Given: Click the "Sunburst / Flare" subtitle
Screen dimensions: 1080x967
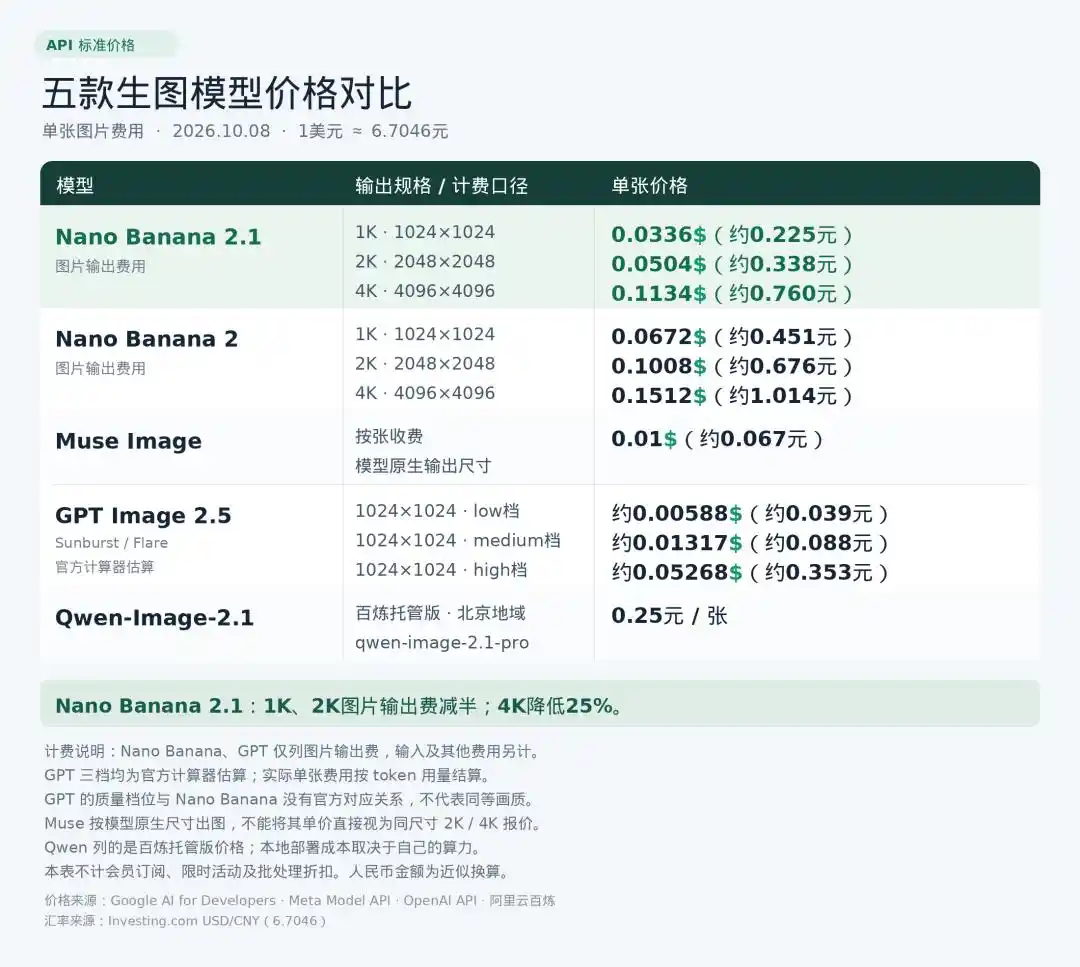Looking at the screenshot, I should [112, 543].
